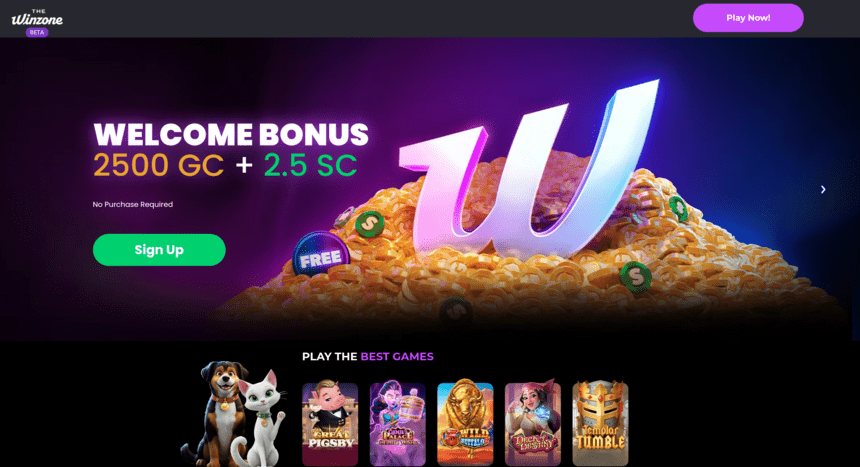Click the purple BETA badge

37,32
